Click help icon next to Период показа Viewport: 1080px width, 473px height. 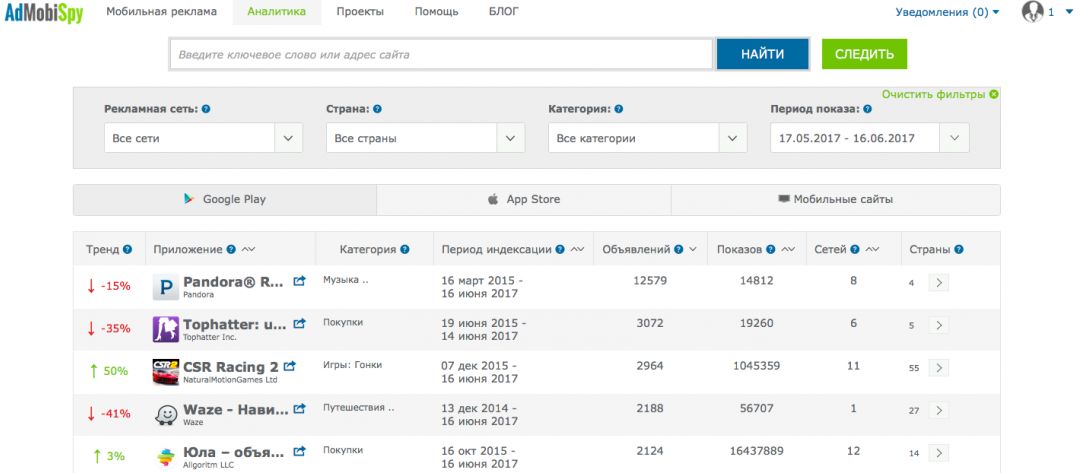click(867, 109)
